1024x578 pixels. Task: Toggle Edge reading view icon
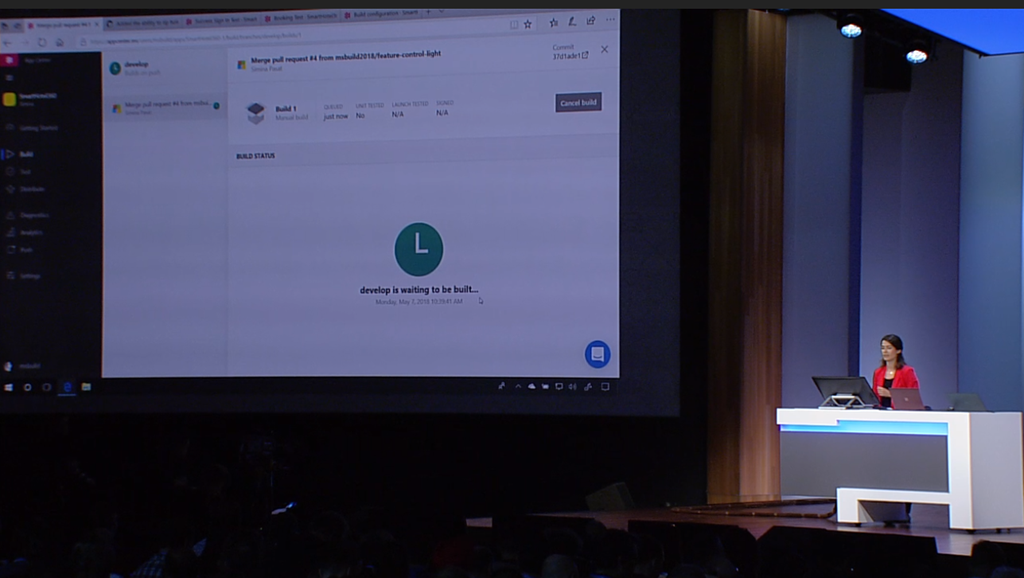tap(513, 25)
